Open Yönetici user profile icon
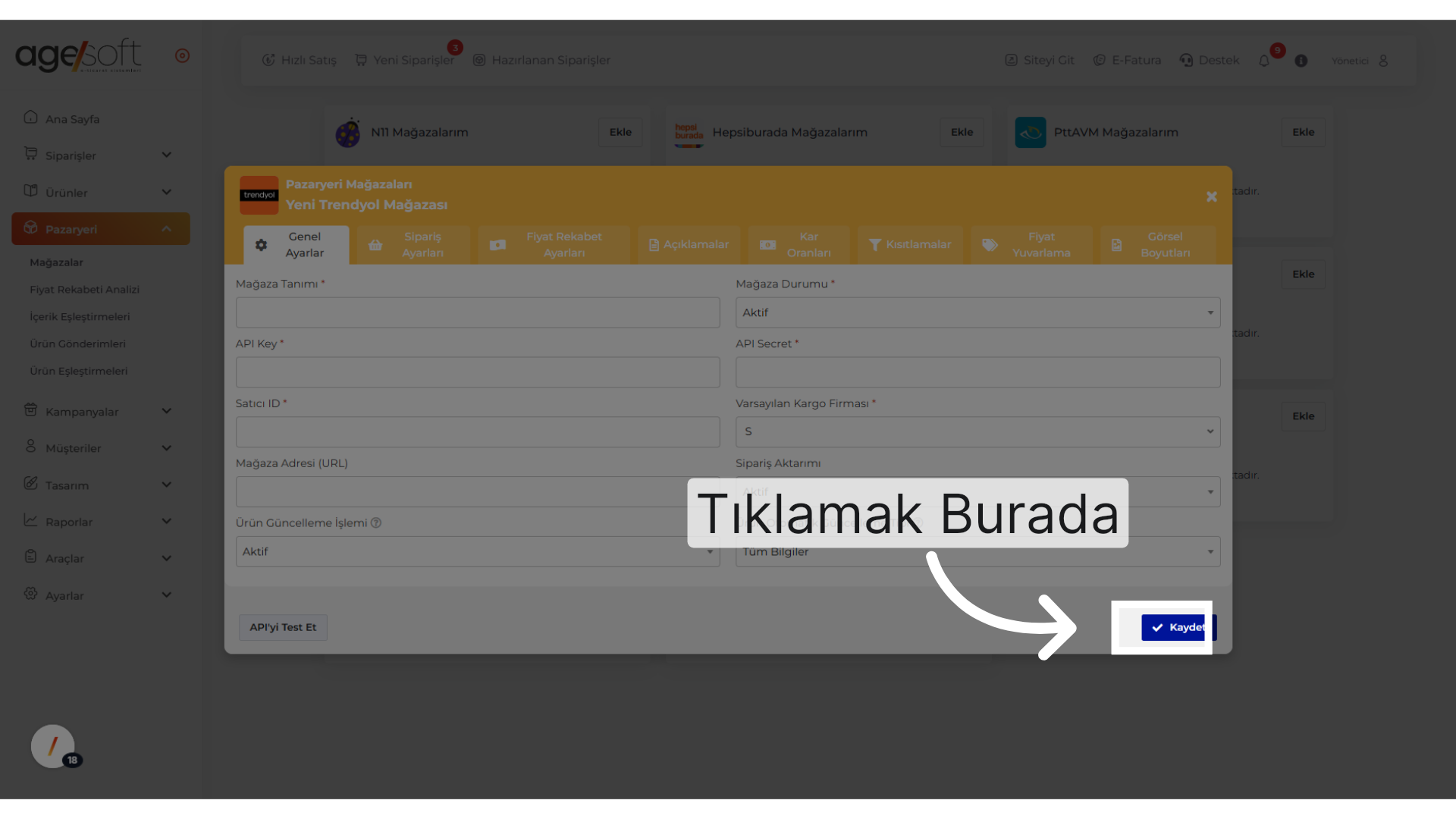 [x=1383, y=61]
